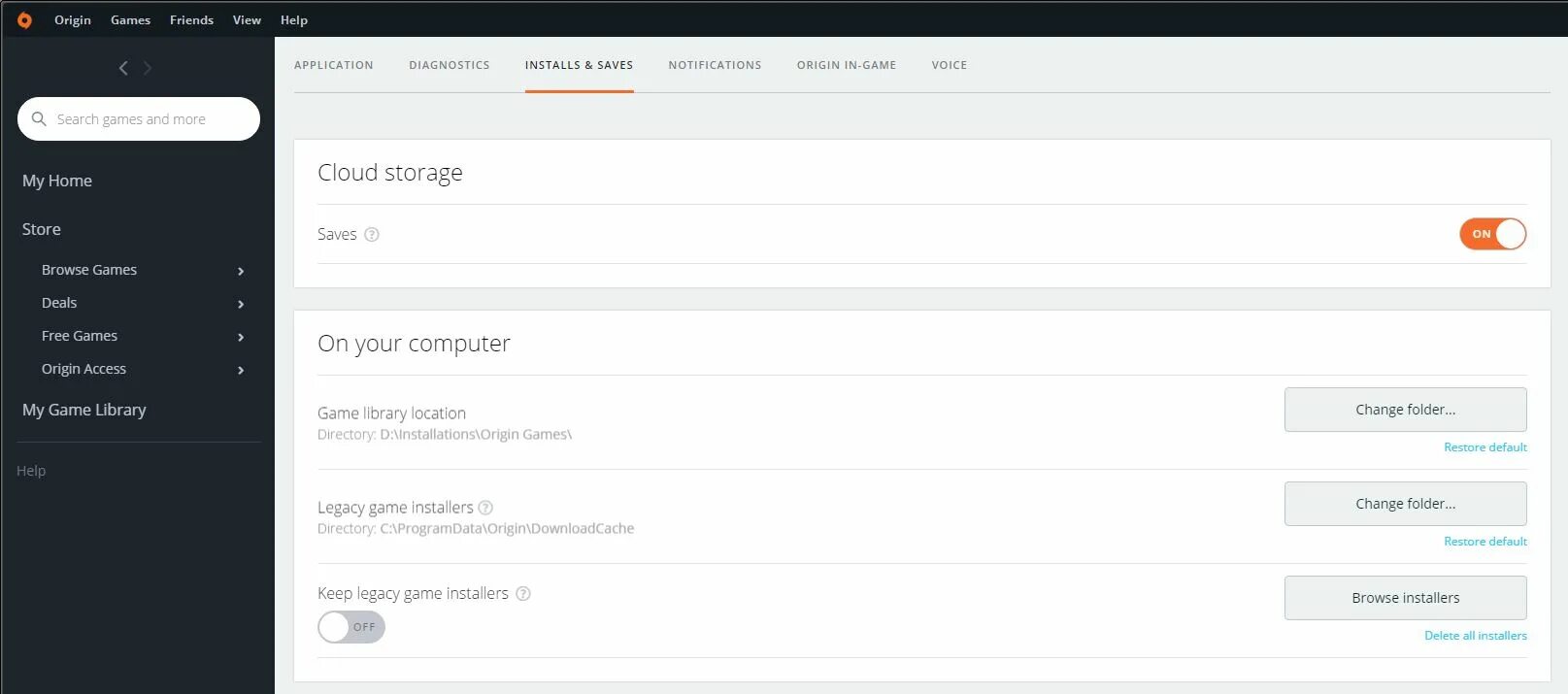Click Delete all installers link
Viewport: 1568px width, 694px height.
coord(1476,636)
